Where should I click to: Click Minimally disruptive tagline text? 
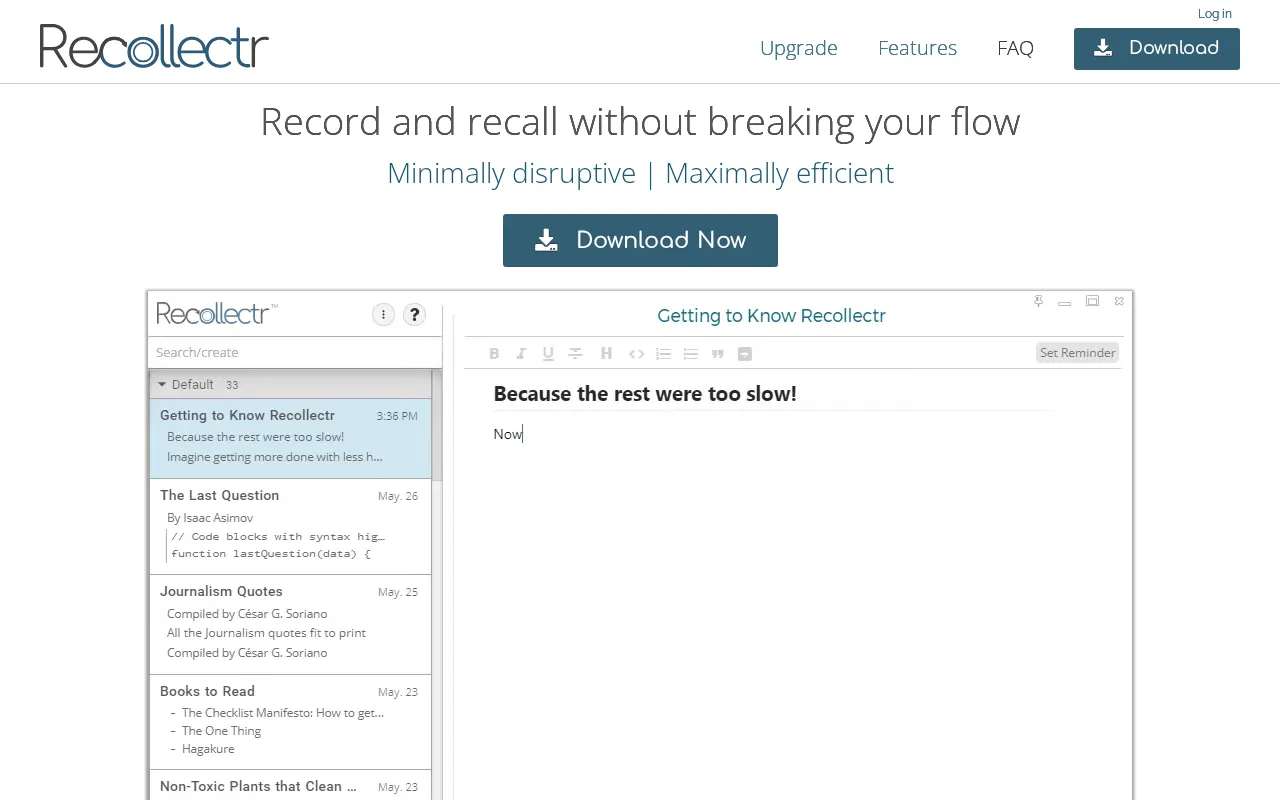(511, 173)
